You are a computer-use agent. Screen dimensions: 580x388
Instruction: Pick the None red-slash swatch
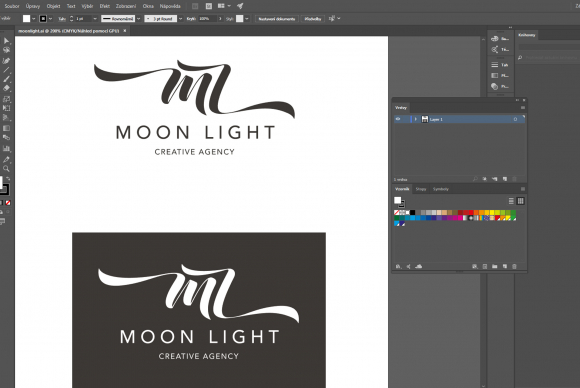(397, 213)
